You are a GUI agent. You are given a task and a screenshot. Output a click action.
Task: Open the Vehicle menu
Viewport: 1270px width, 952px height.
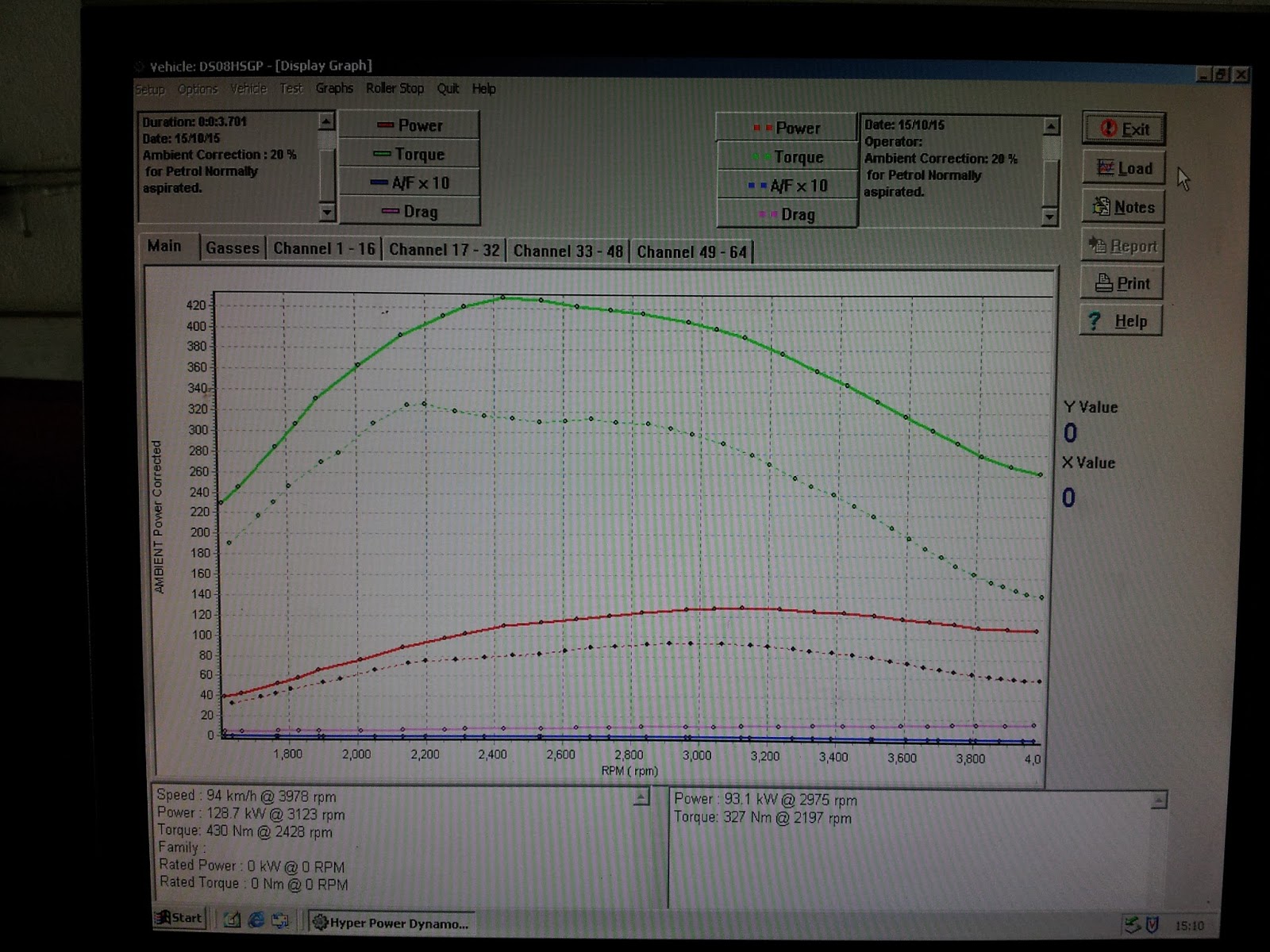click(x=248, y=88)
